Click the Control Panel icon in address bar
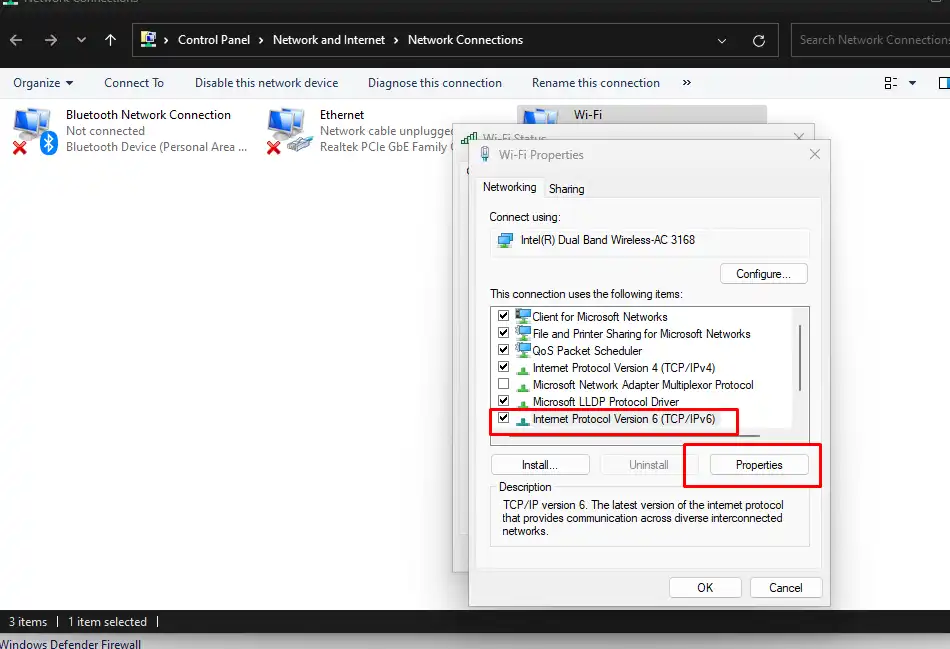The image size is (950, 649). tap(148, 39)
